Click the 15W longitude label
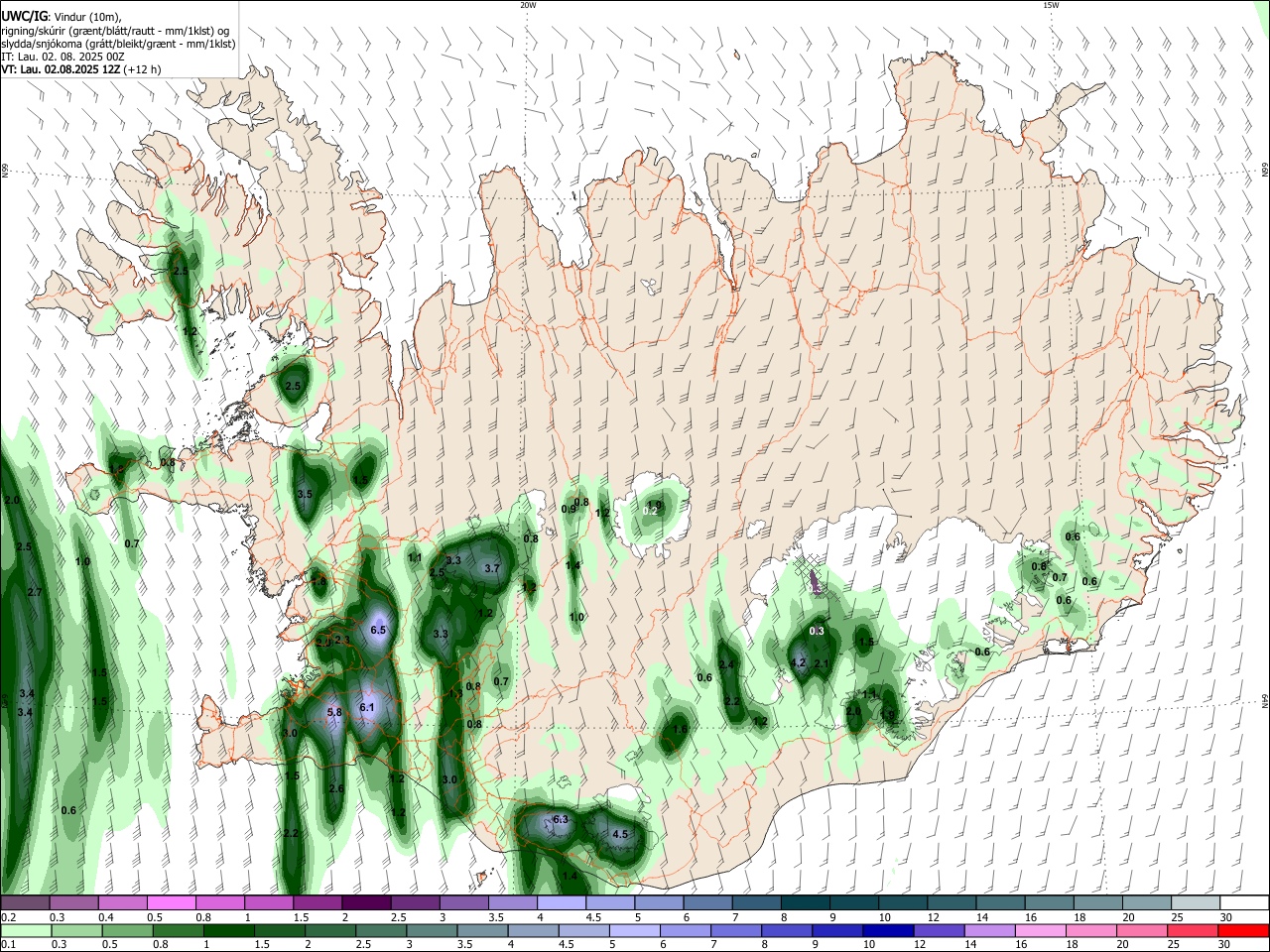The width and height of the screenshot is (1270, 952). [x=1051, y=5]
